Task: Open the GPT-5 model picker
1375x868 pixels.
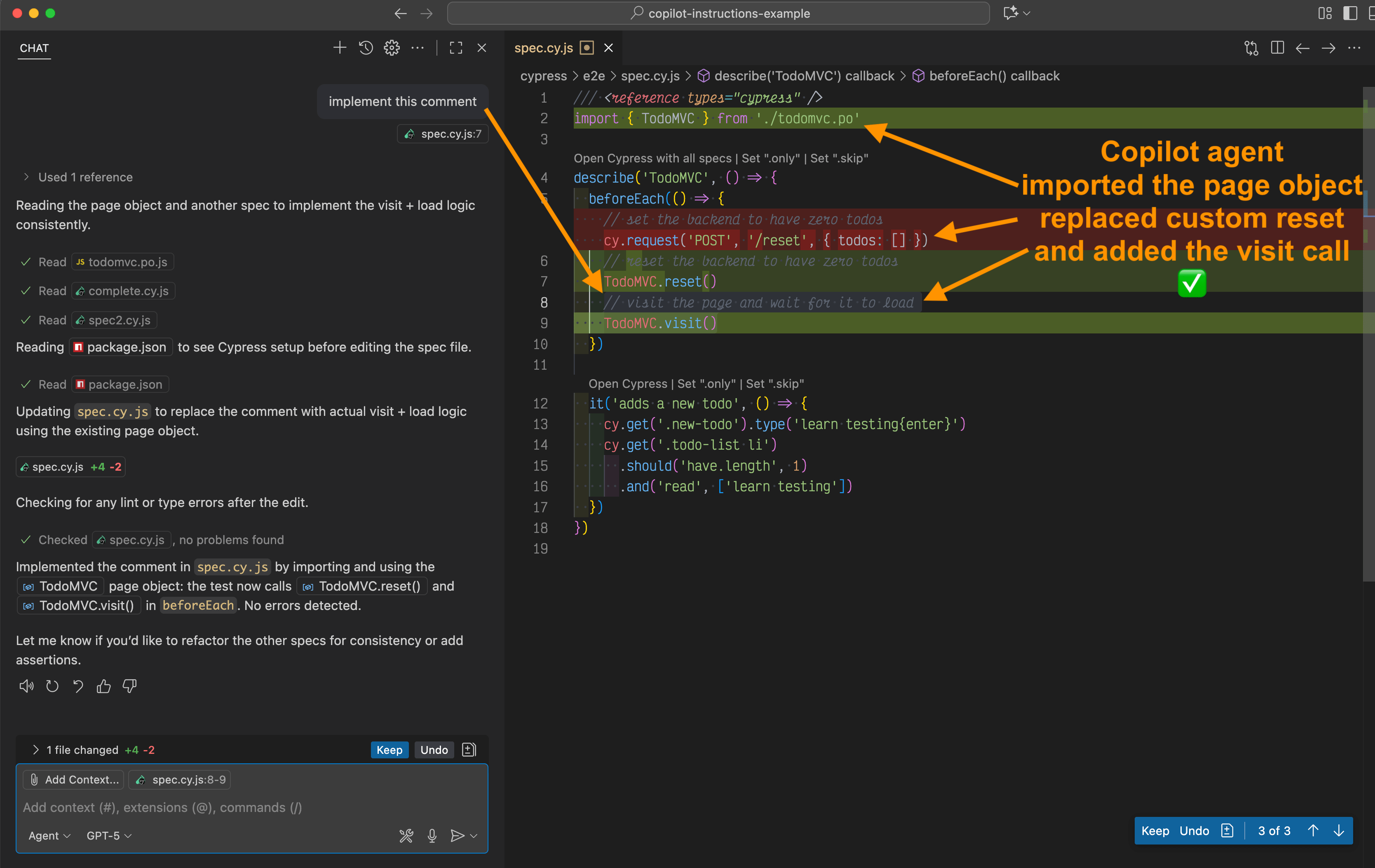Action: (x=108, y=836)
